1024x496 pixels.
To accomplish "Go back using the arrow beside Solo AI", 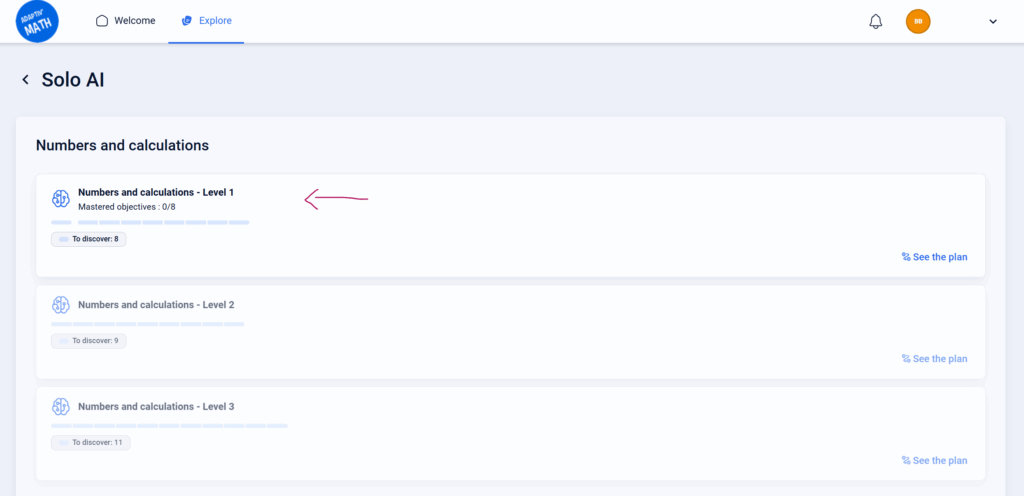I will click(25, 80).
